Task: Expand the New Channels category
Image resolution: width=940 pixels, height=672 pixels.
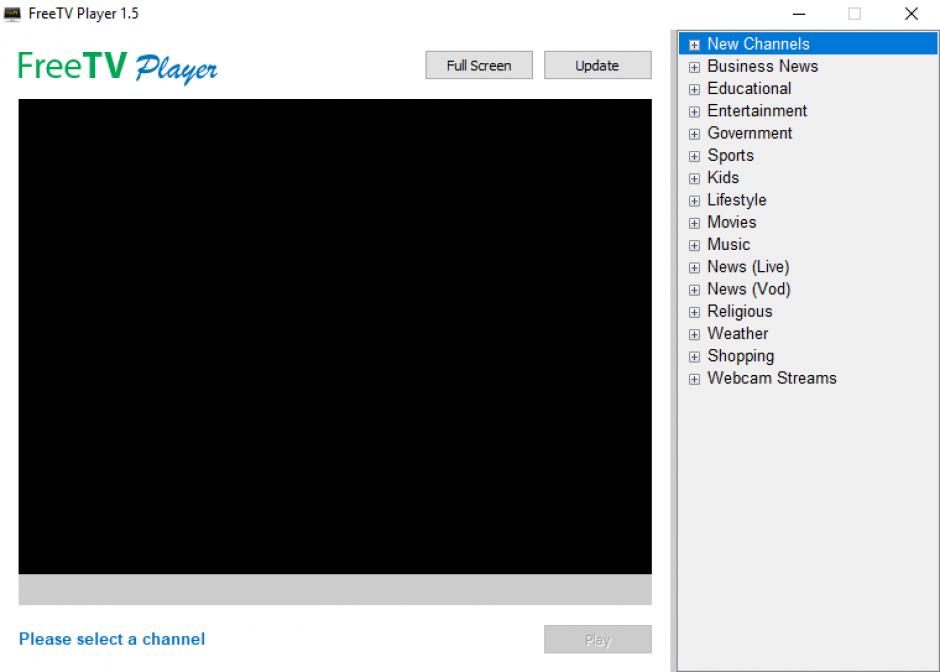Action: [x=694, y=45]
